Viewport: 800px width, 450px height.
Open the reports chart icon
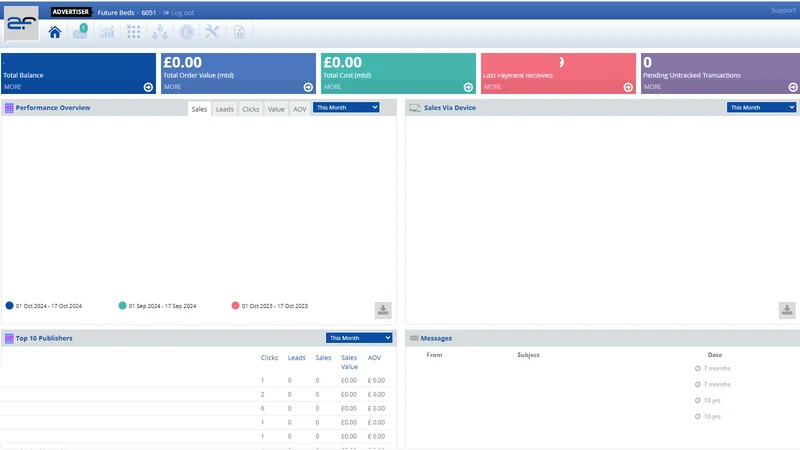tap(107, 32)
